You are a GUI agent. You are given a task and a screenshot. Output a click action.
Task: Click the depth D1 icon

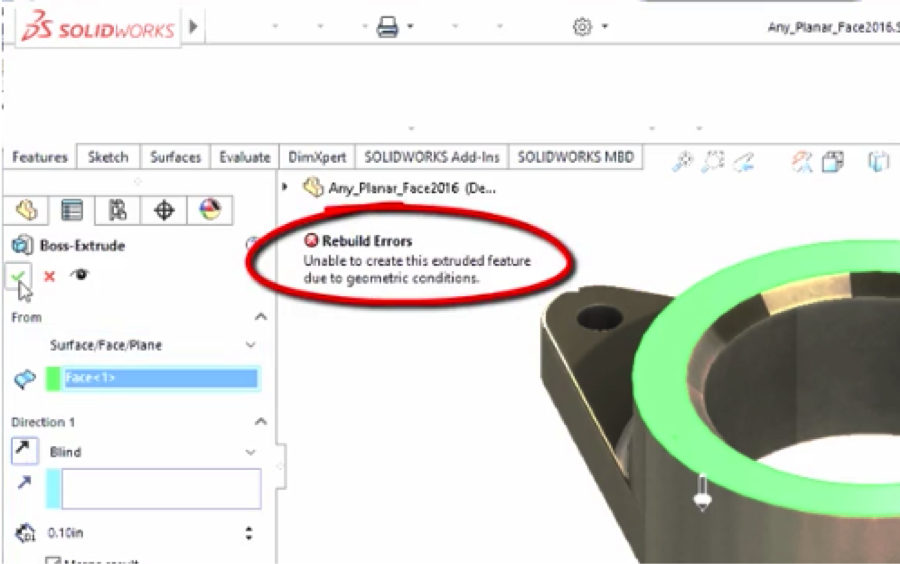point(25,533)
